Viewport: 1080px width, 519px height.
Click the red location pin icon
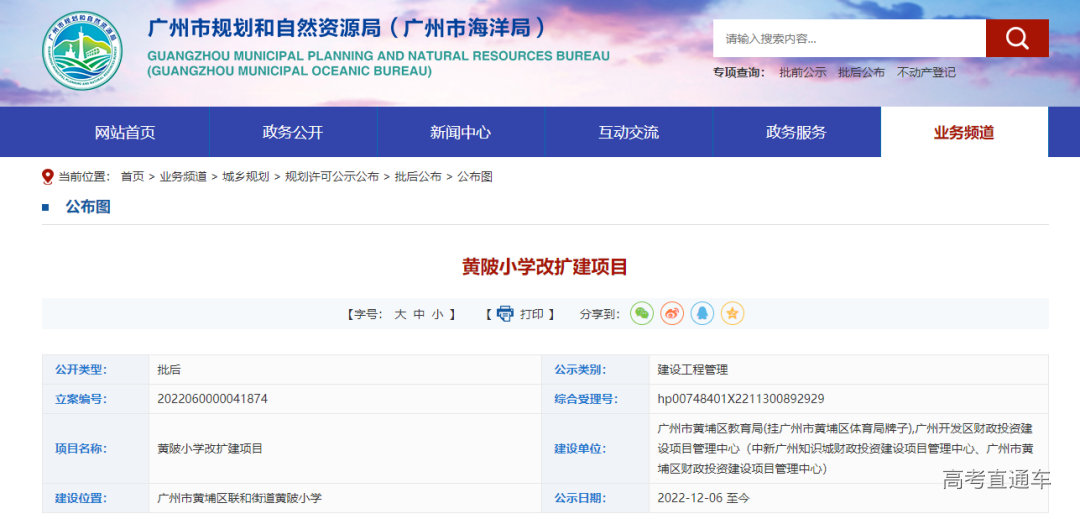[47, 177]
